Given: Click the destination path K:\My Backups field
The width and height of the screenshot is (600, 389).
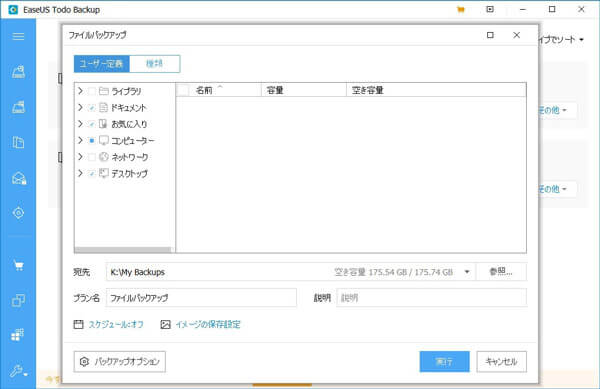Looking at the screenshot, I should coord(291,272).
